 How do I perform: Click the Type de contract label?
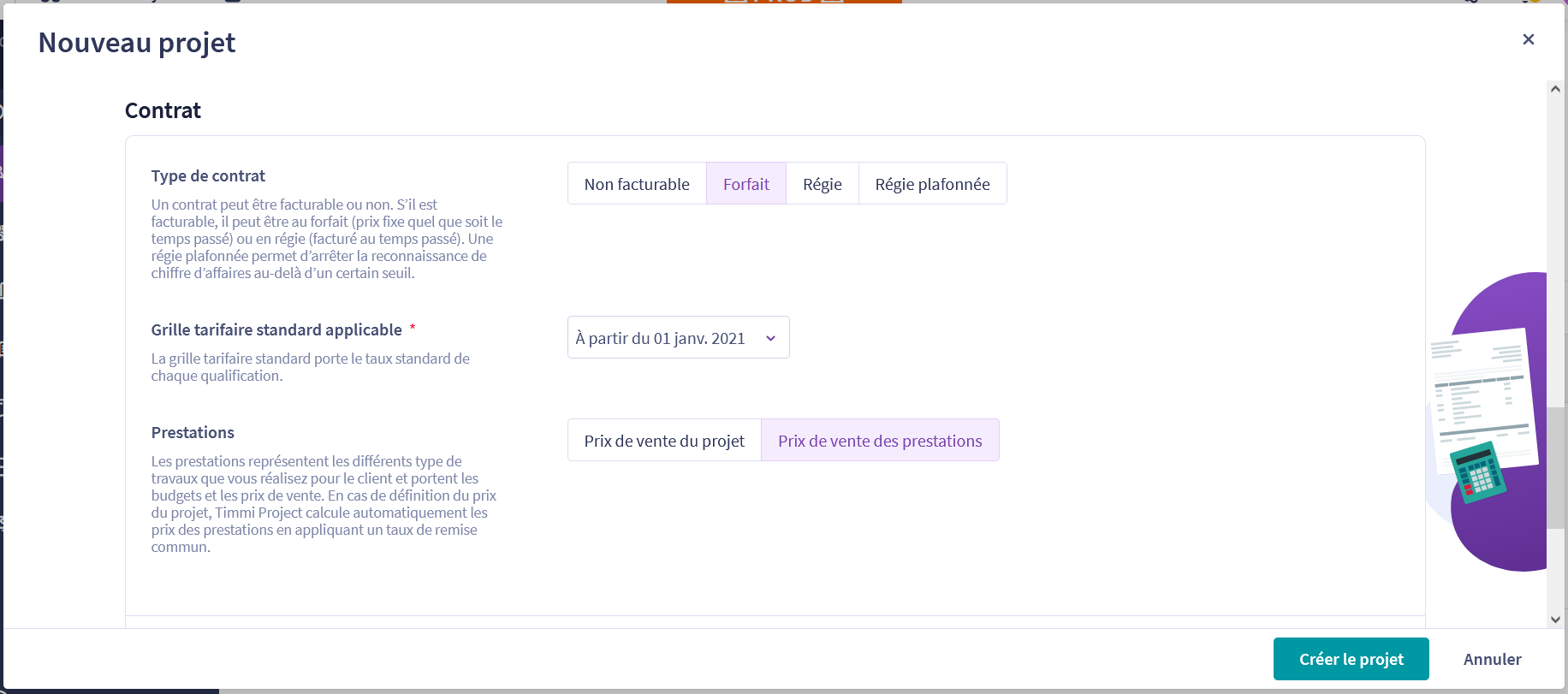click(208, 175)
